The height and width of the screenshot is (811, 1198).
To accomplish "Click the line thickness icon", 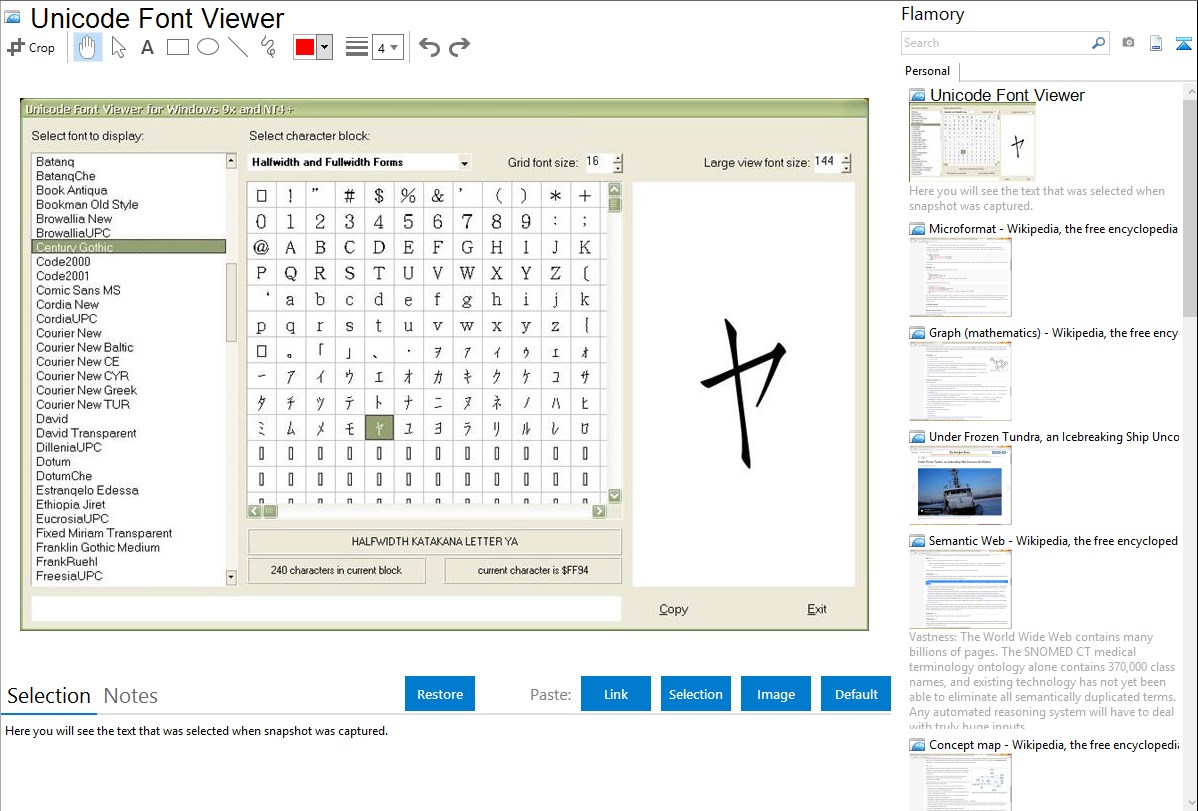I will [356, 47].
